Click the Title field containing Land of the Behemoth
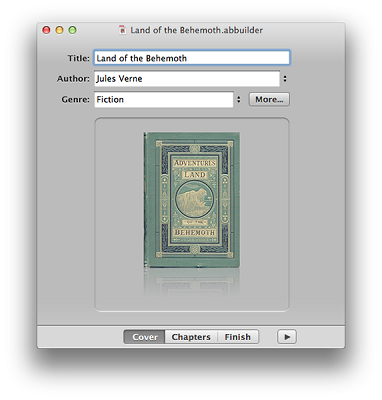The width and height of the screenshot is (382, 400). pyautogui.click(x=192, y=58)
